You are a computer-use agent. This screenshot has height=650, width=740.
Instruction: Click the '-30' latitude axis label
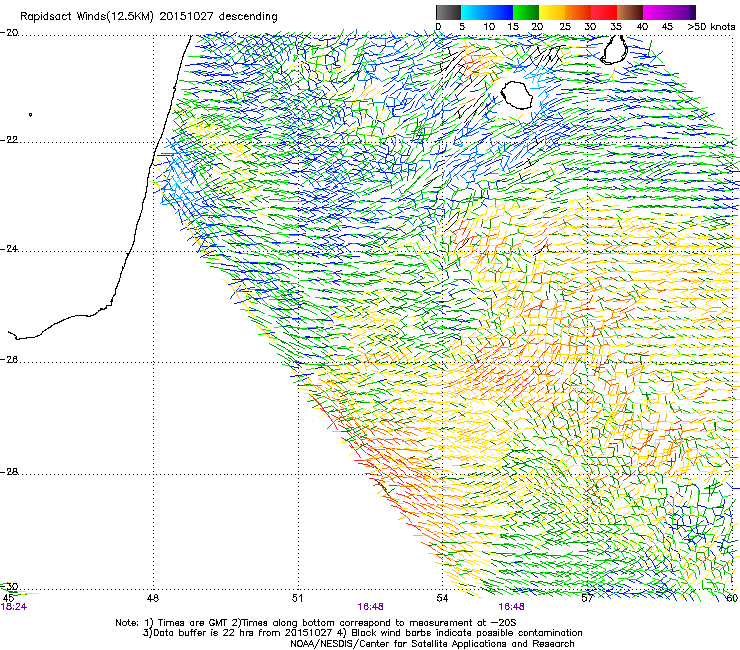9,587
